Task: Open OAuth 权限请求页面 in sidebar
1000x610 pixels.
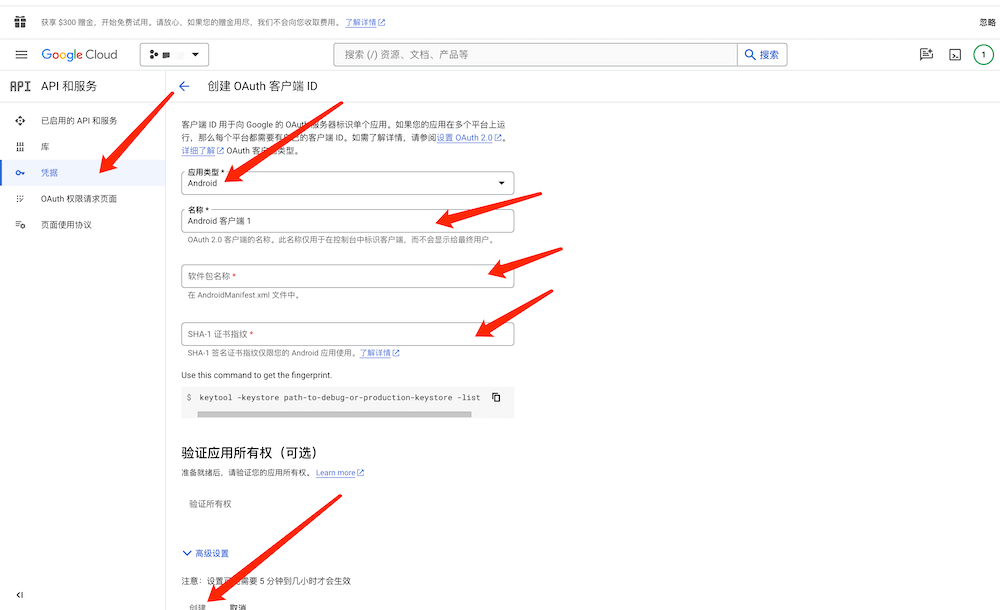Action: pos(79,199)
